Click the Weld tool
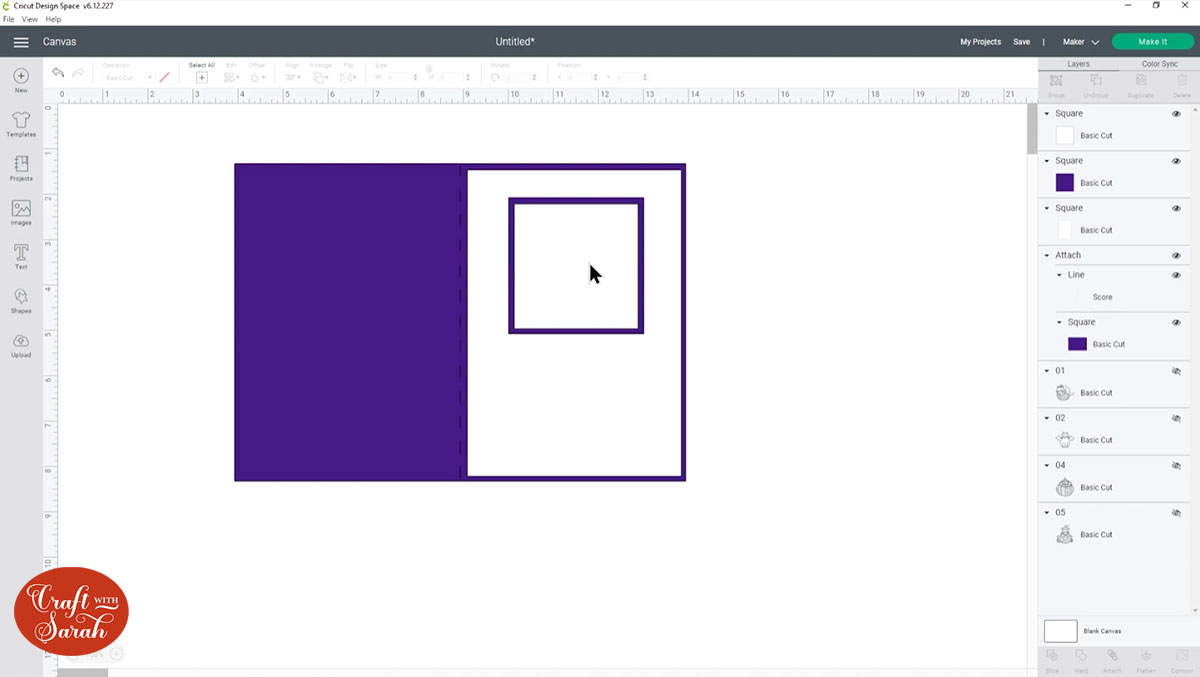The width and height of the screenshot is (1200, 677). (x=1081, y=660)
